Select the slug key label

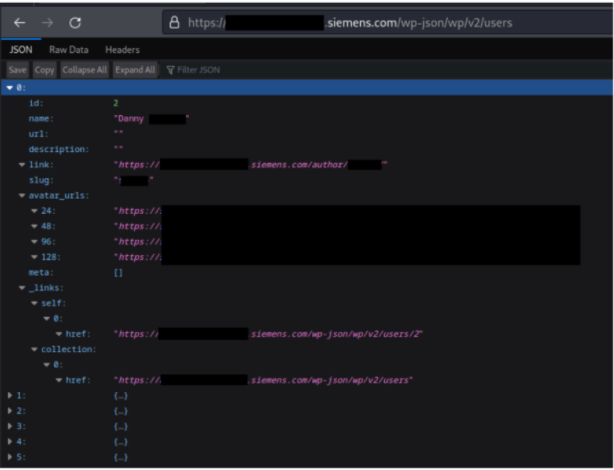41,180
